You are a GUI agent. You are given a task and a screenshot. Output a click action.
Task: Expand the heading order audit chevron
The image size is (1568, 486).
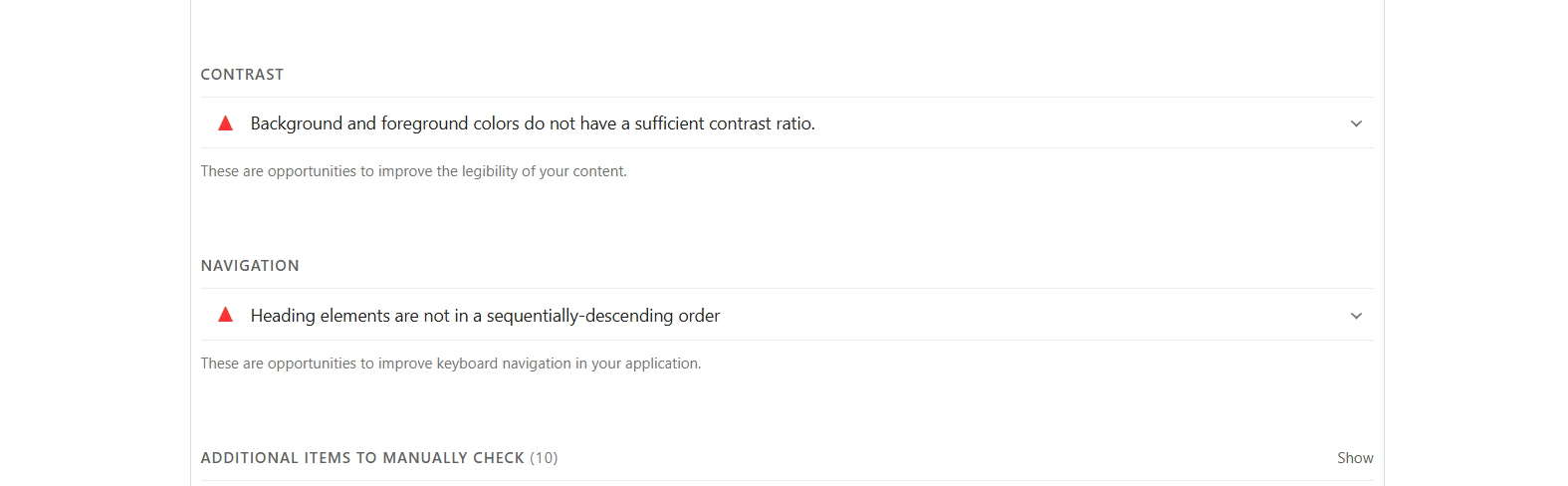(1356, 316)
